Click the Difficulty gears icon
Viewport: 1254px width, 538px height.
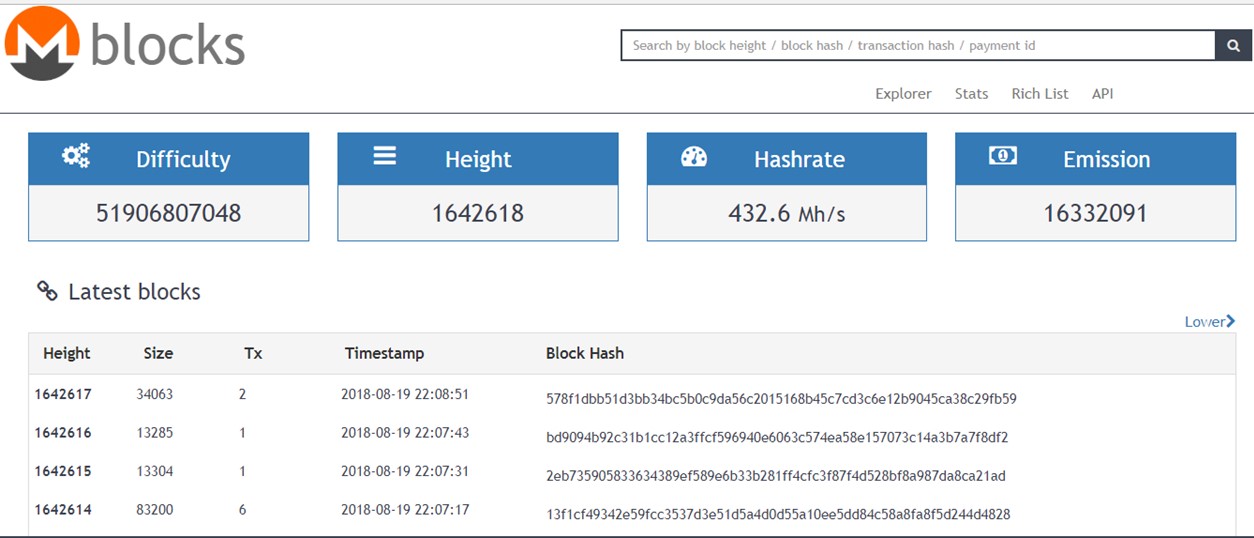[x=76, y=156]
